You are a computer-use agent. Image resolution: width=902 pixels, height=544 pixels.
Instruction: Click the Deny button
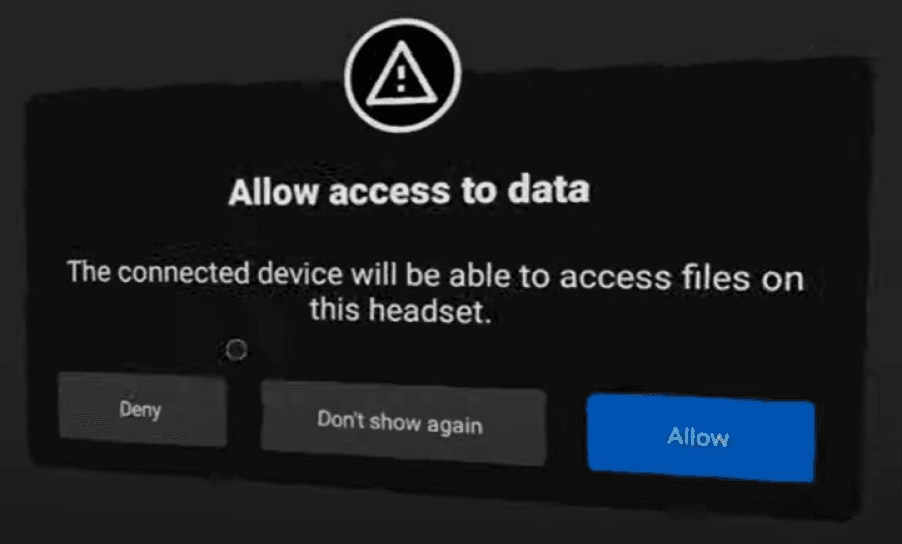(x=143, y=409)
